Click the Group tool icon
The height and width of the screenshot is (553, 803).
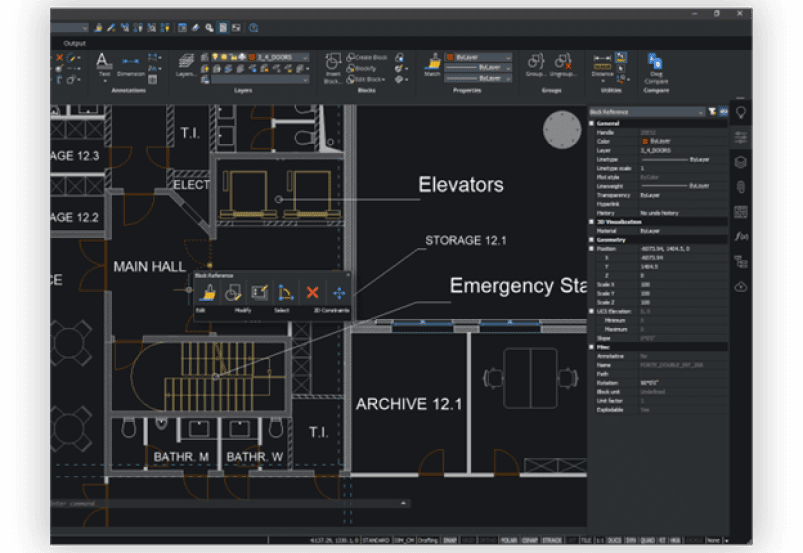coord(535,63)
